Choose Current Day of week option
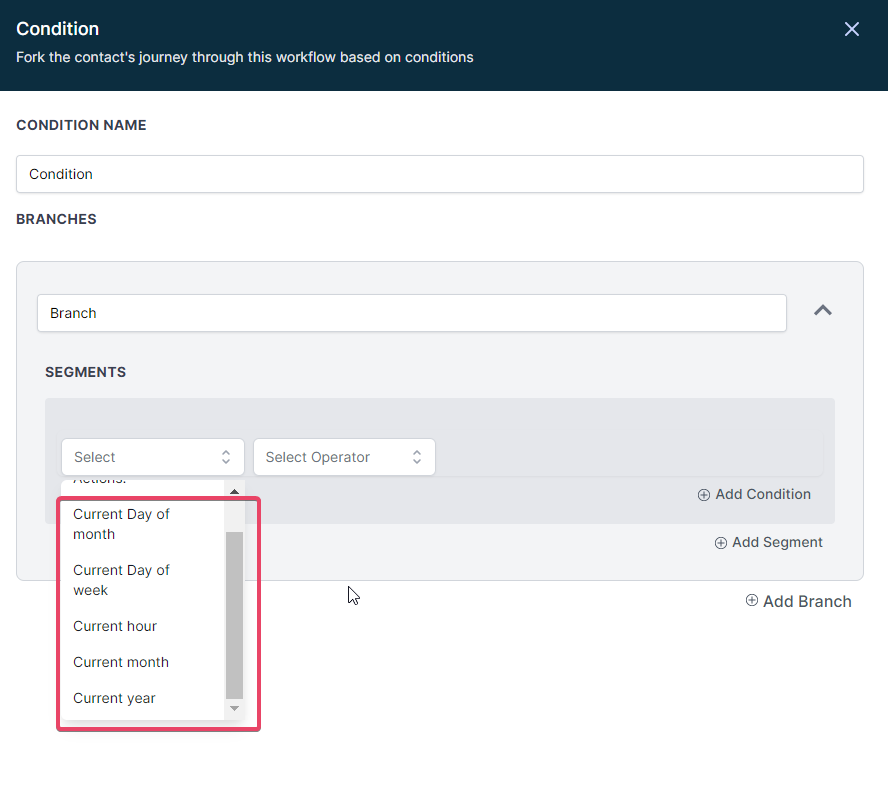The width and height of the screenshot is (888, 800). pos(121,580)
